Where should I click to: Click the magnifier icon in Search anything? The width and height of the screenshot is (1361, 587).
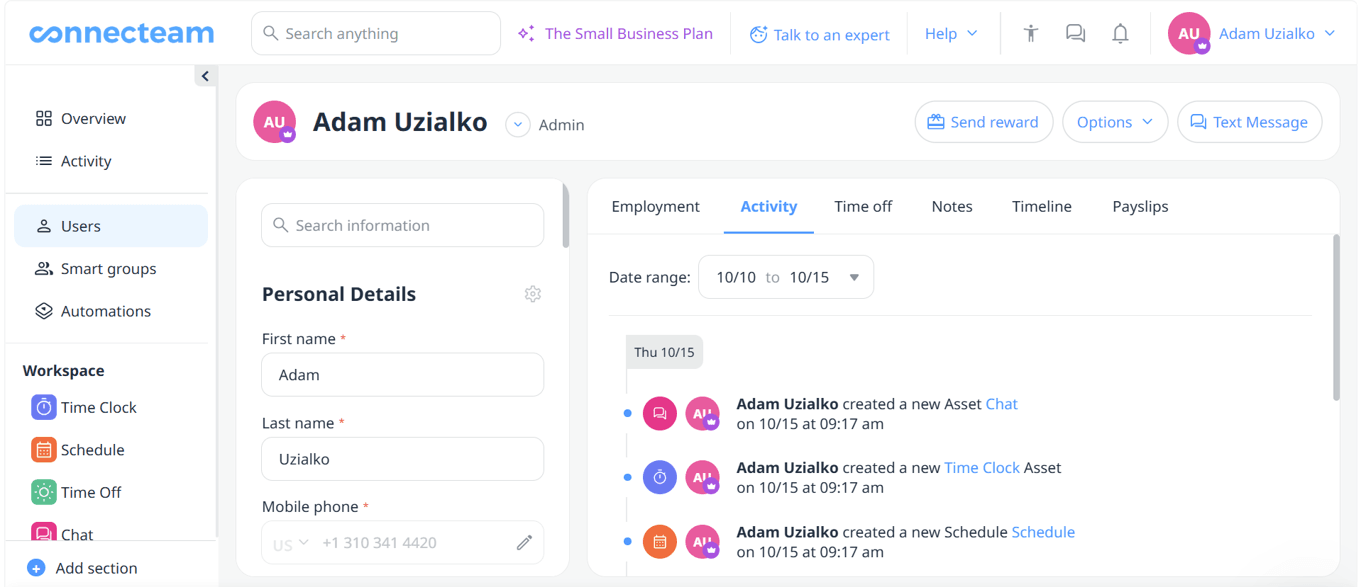[270, 33]
